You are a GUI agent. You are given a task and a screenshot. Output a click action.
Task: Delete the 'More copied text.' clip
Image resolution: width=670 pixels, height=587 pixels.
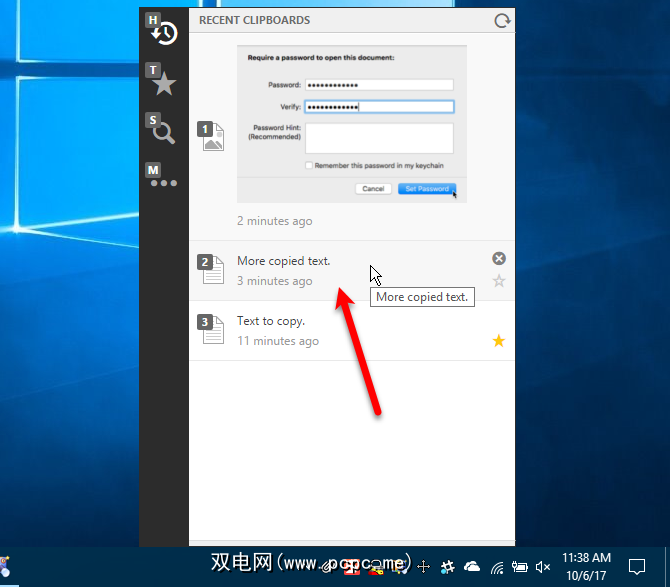pos(499,259)
